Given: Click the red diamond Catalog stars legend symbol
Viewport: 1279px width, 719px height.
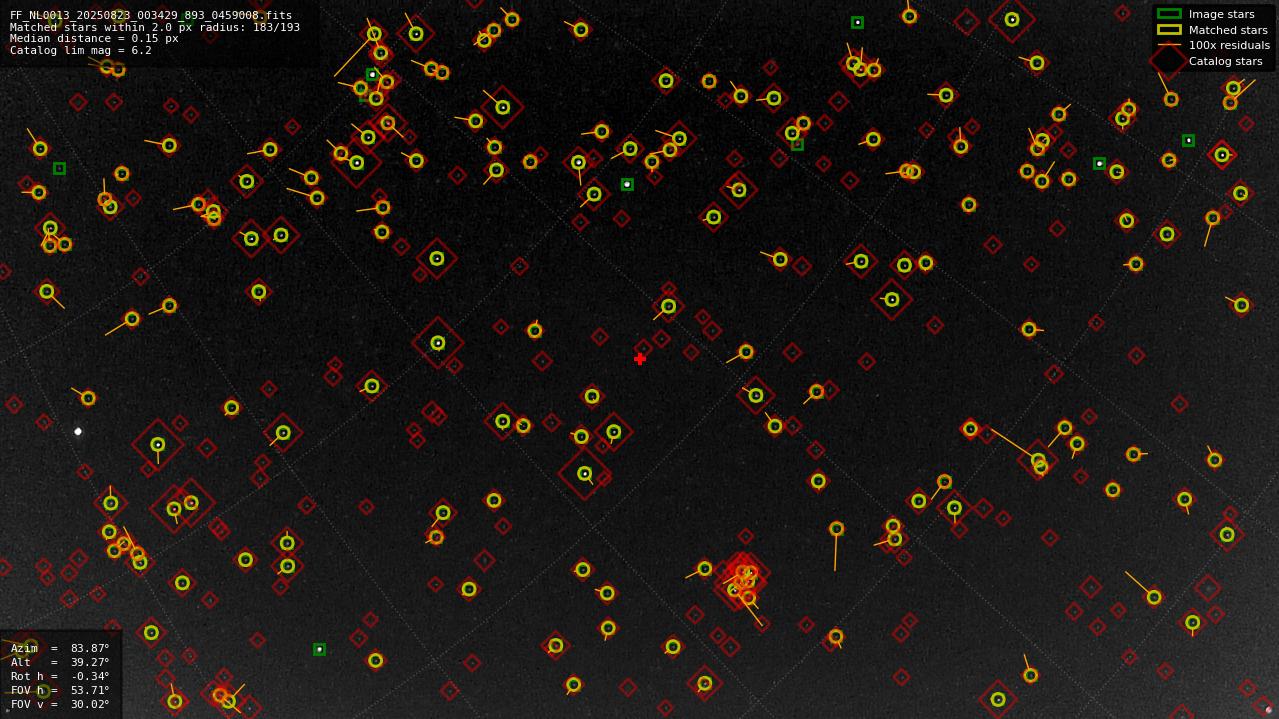Looking at the screenshot, I should point(1169,60).
